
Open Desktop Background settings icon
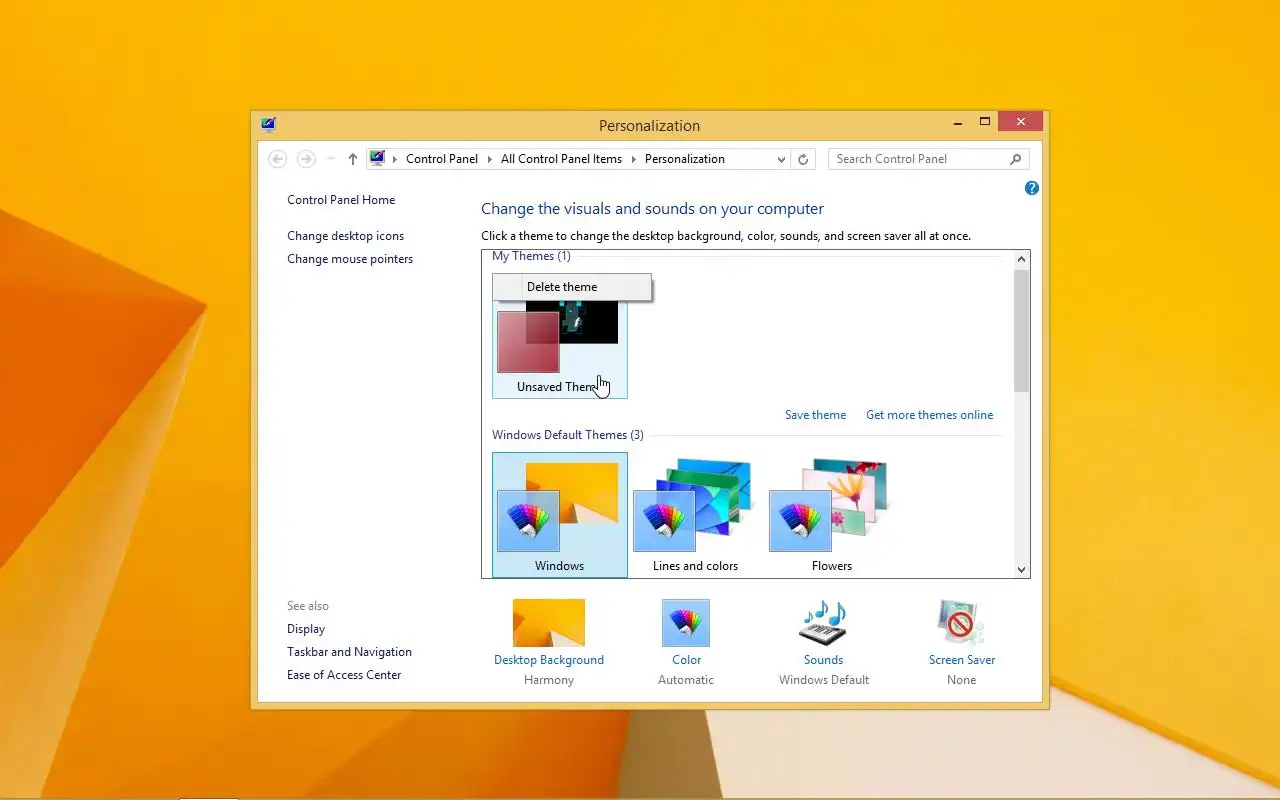tap(549, 623)
